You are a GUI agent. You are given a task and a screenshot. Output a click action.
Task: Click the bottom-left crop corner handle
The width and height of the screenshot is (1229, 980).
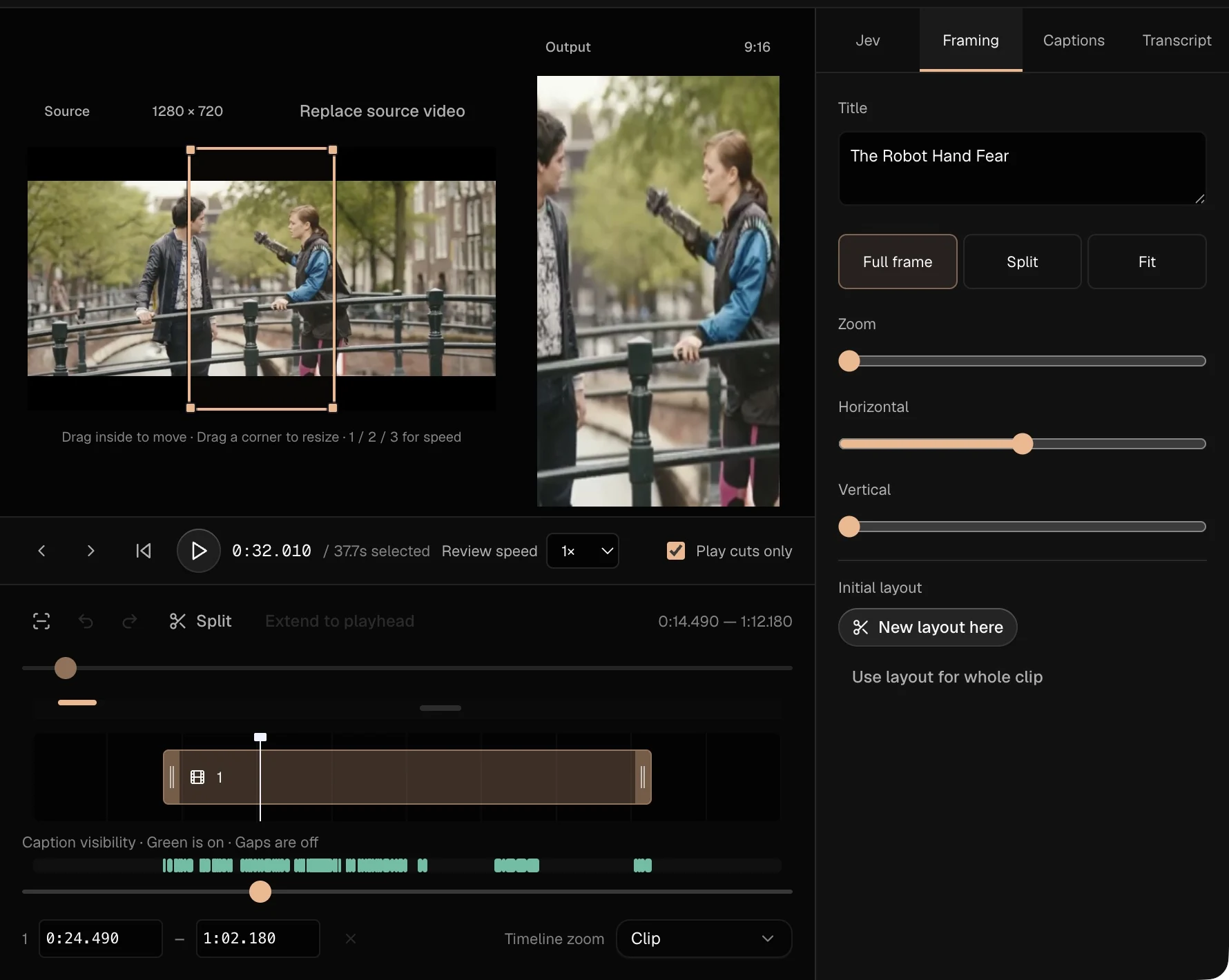click(191, 408)
